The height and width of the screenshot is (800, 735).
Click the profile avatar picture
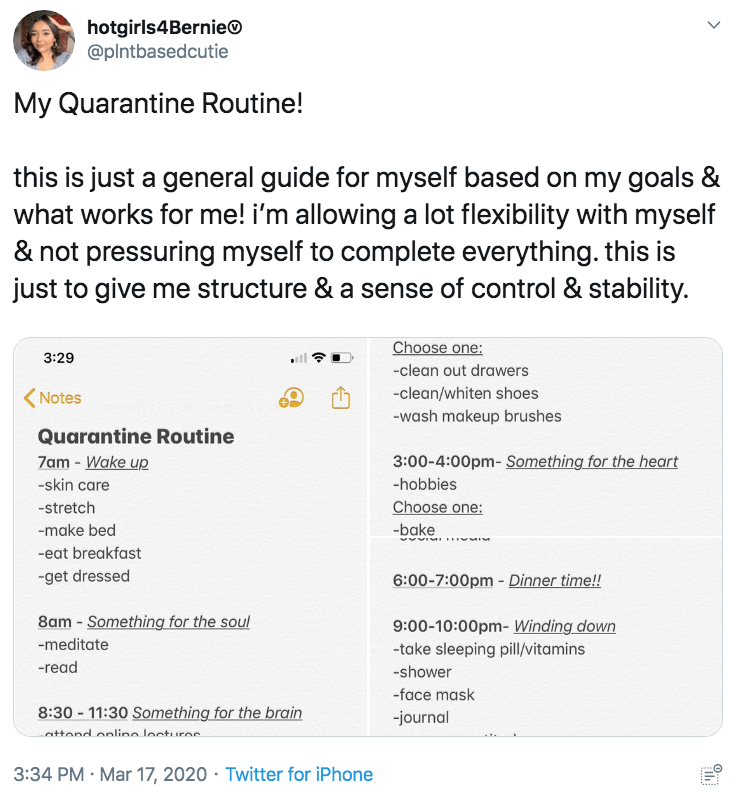point(43,41)
